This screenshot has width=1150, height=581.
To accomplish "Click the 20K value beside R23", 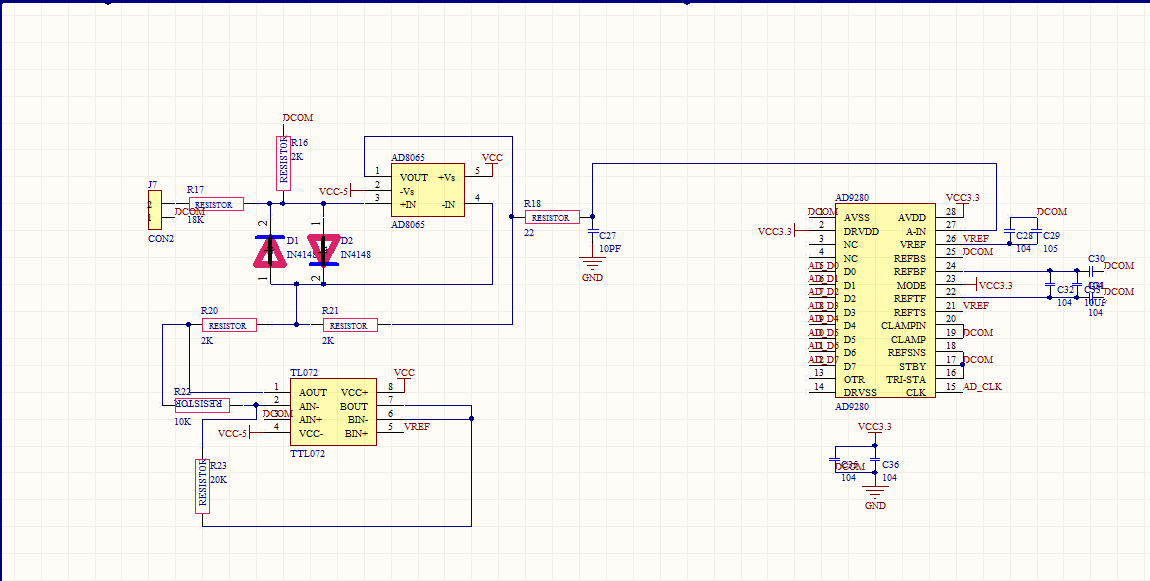I will point(219,480).
